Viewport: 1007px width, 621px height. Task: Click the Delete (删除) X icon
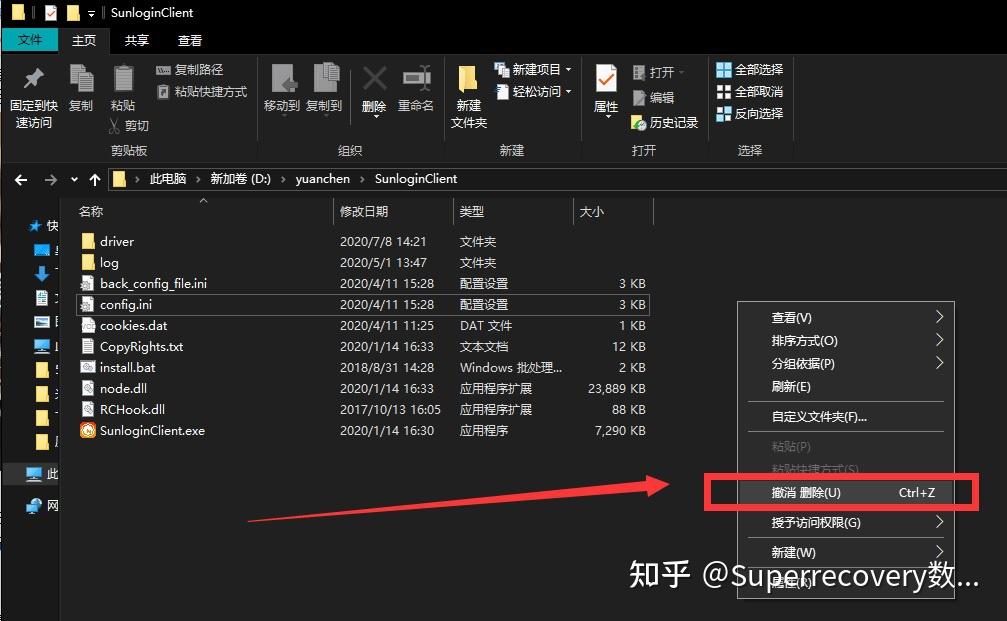coord(374,79)
